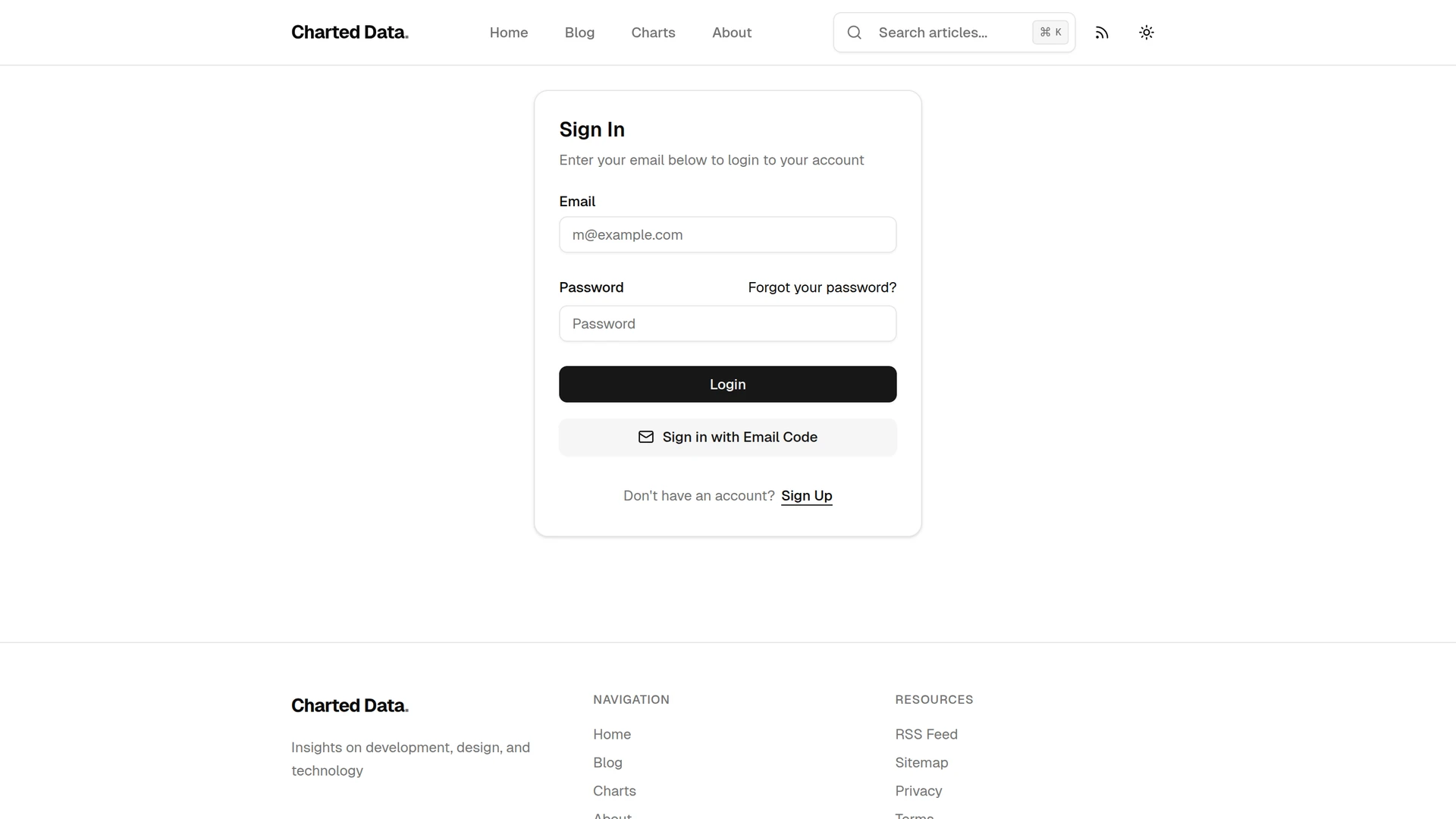Viewport: 1456px width, 819px height.
Task: Toggle the light/dark theme sun icon
Action: point(1147,33)
